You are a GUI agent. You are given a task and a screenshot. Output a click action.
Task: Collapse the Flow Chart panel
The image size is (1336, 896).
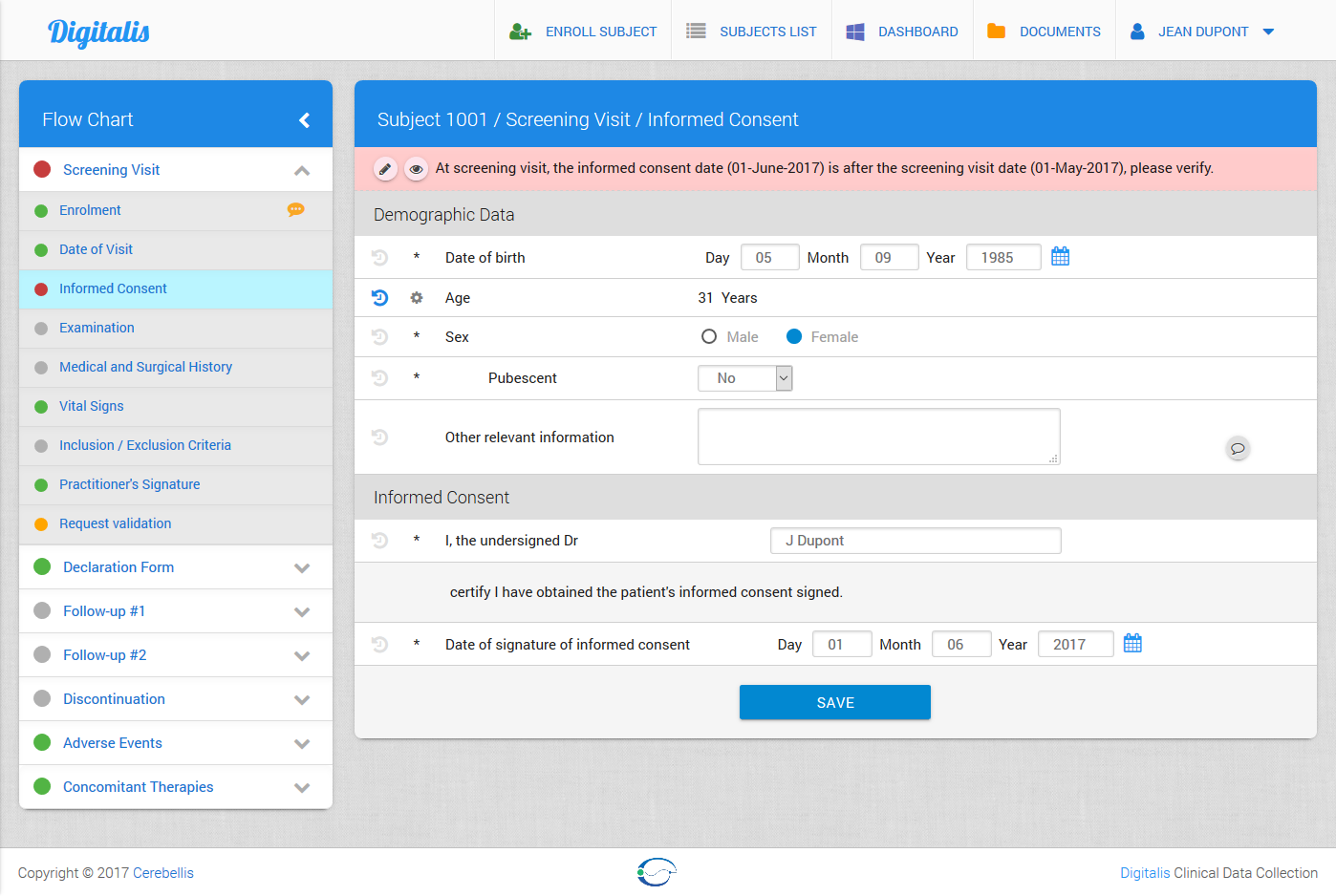tap(305, 120)
